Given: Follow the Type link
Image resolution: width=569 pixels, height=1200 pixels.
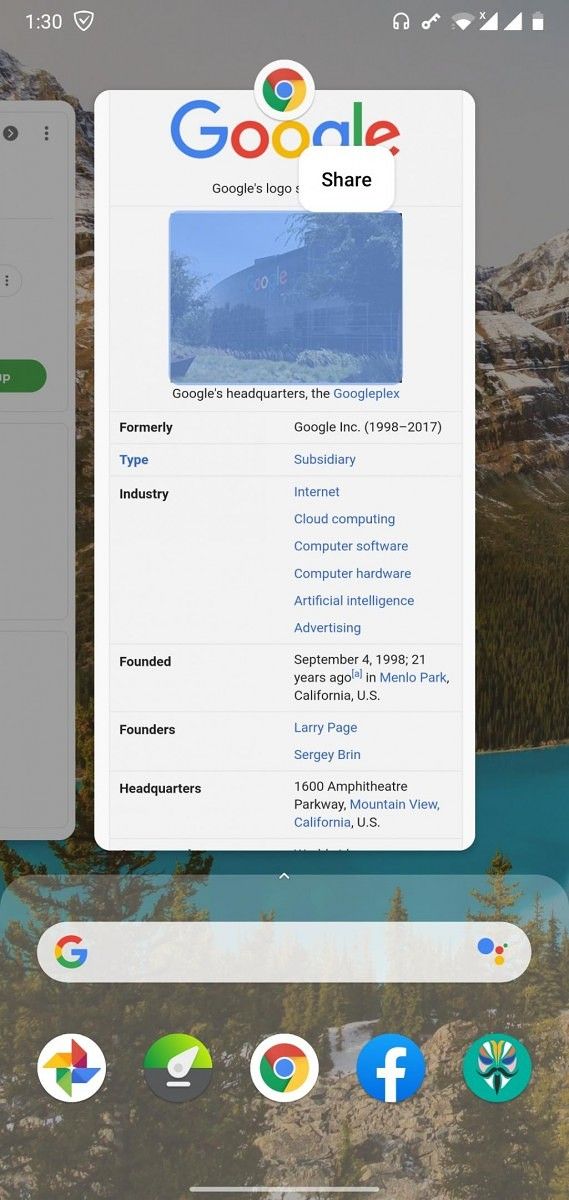Looking at the screenshot, I should click(134, 460).
